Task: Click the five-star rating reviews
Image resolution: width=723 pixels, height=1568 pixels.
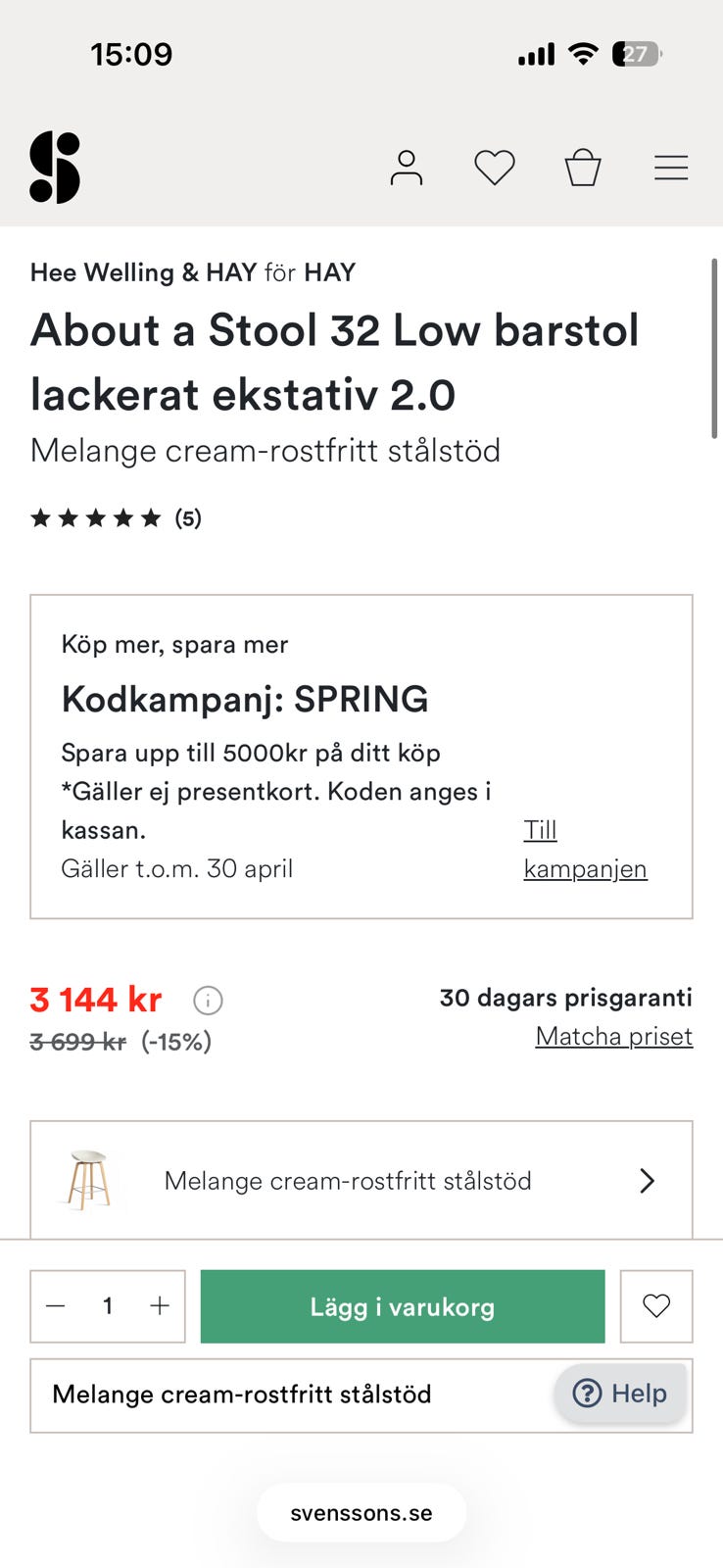Action: [116, 518]
